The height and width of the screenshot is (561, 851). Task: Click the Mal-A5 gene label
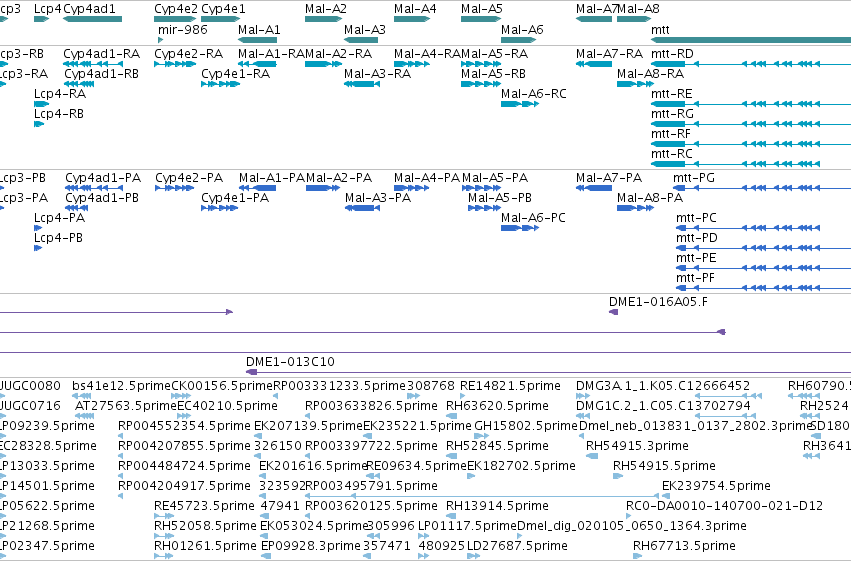[482, 9]
